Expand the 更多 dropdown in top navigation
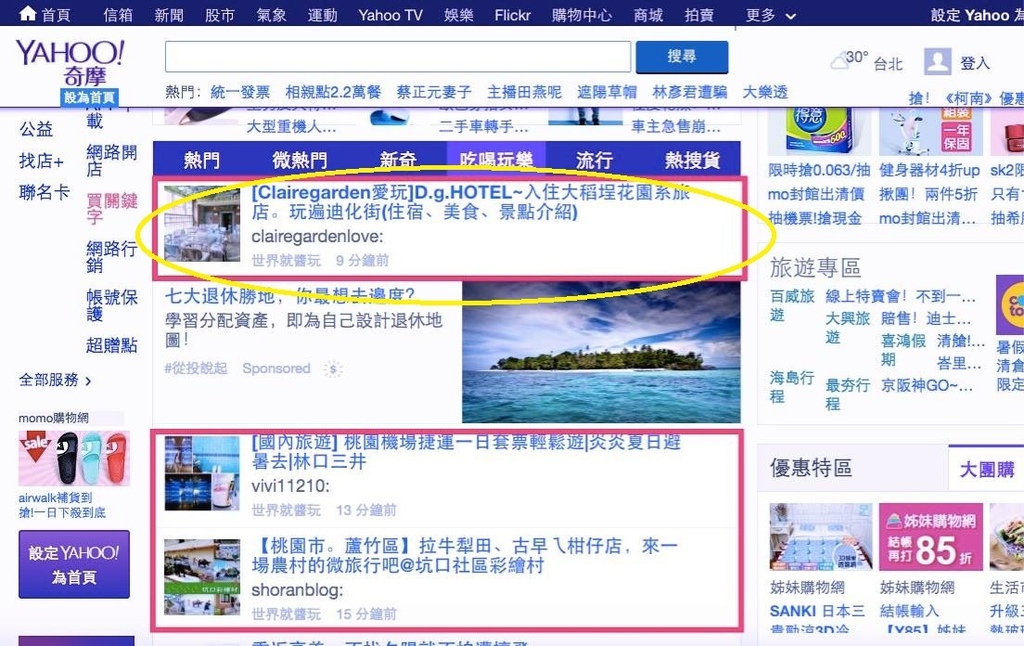The height and width of the screenshot is (646, 1024). pyautogui.click(x=771, y=15)
